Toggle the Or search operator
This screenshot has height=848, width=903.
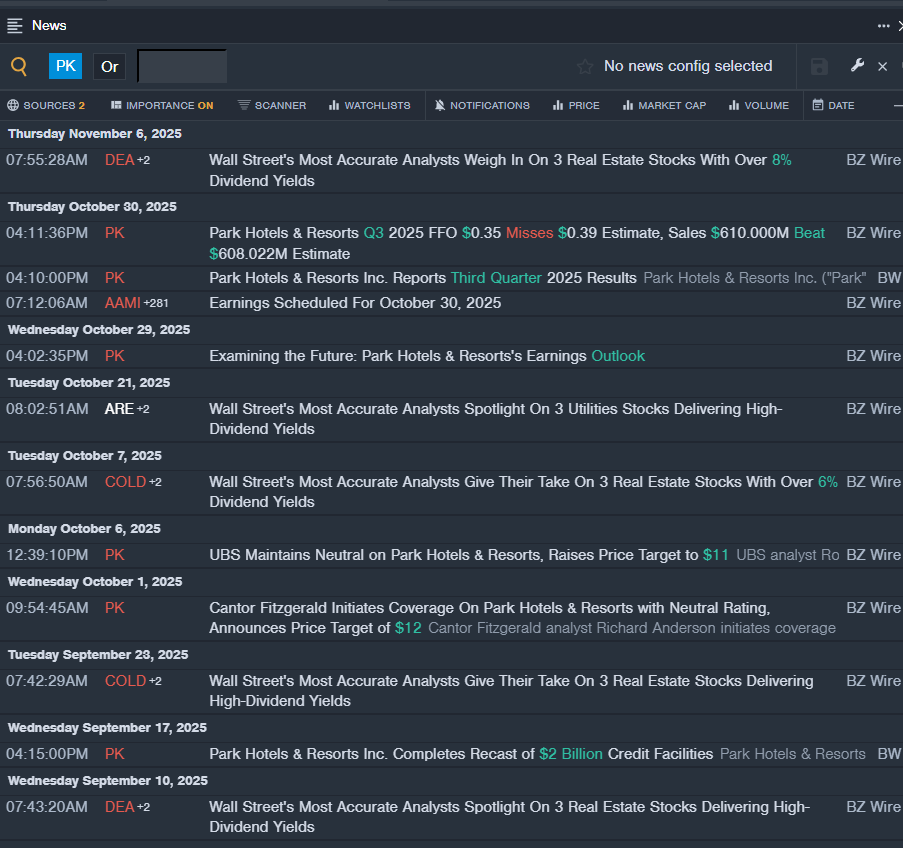point(109,67)
